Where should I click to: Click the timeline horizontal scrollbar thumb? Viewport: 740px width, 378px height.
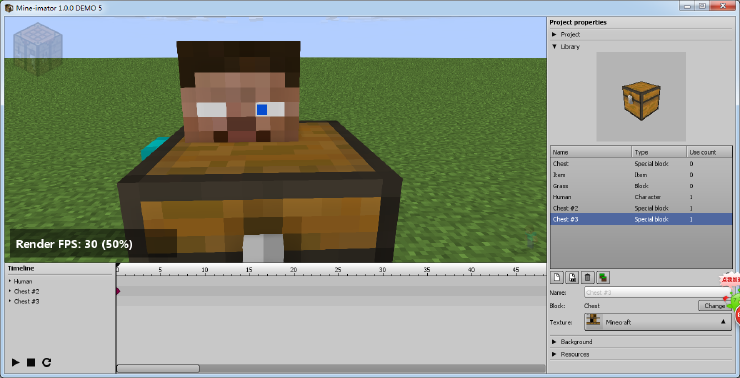[158, 368]
